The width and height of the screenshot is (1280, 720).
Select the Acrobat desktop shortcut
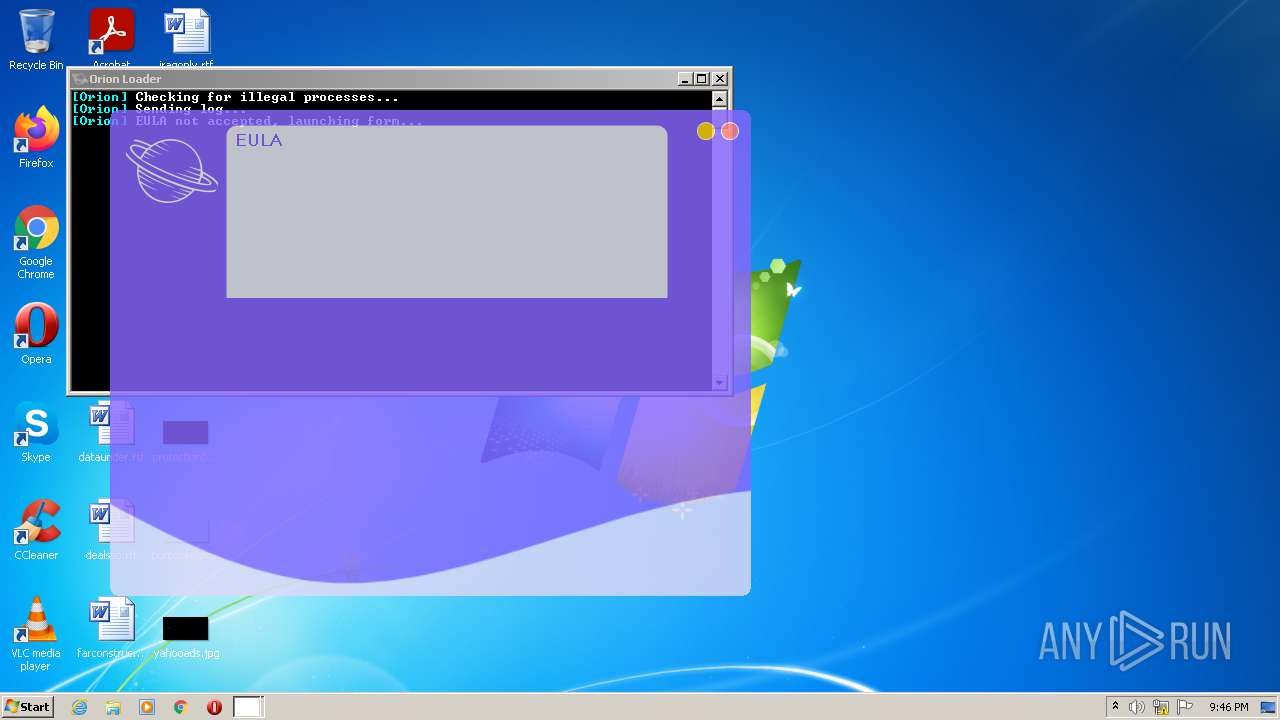click(111, 38)
